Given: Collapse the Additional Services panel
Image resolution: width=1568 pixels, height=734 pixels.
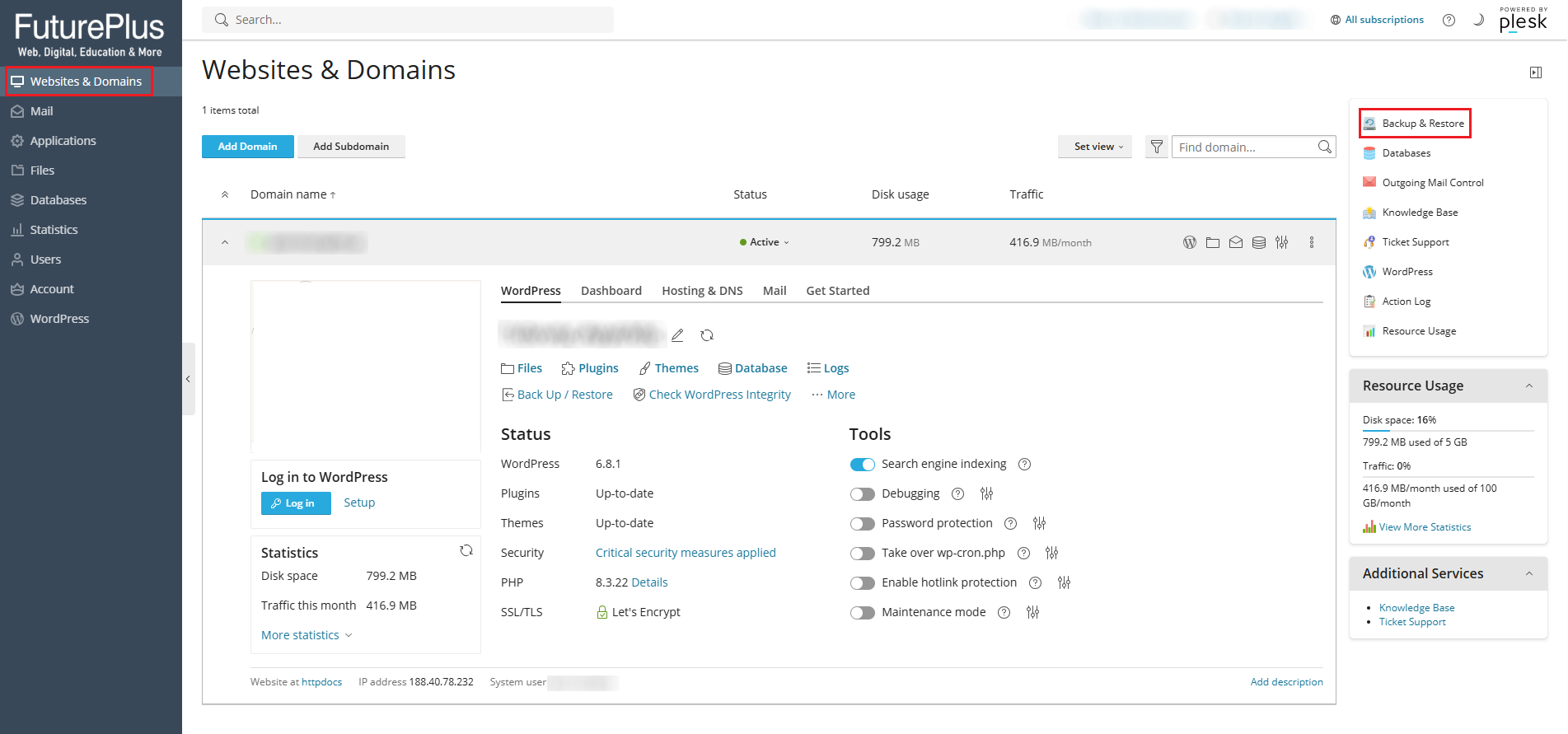Looking at the screenshot, I should click(1529, 573).
